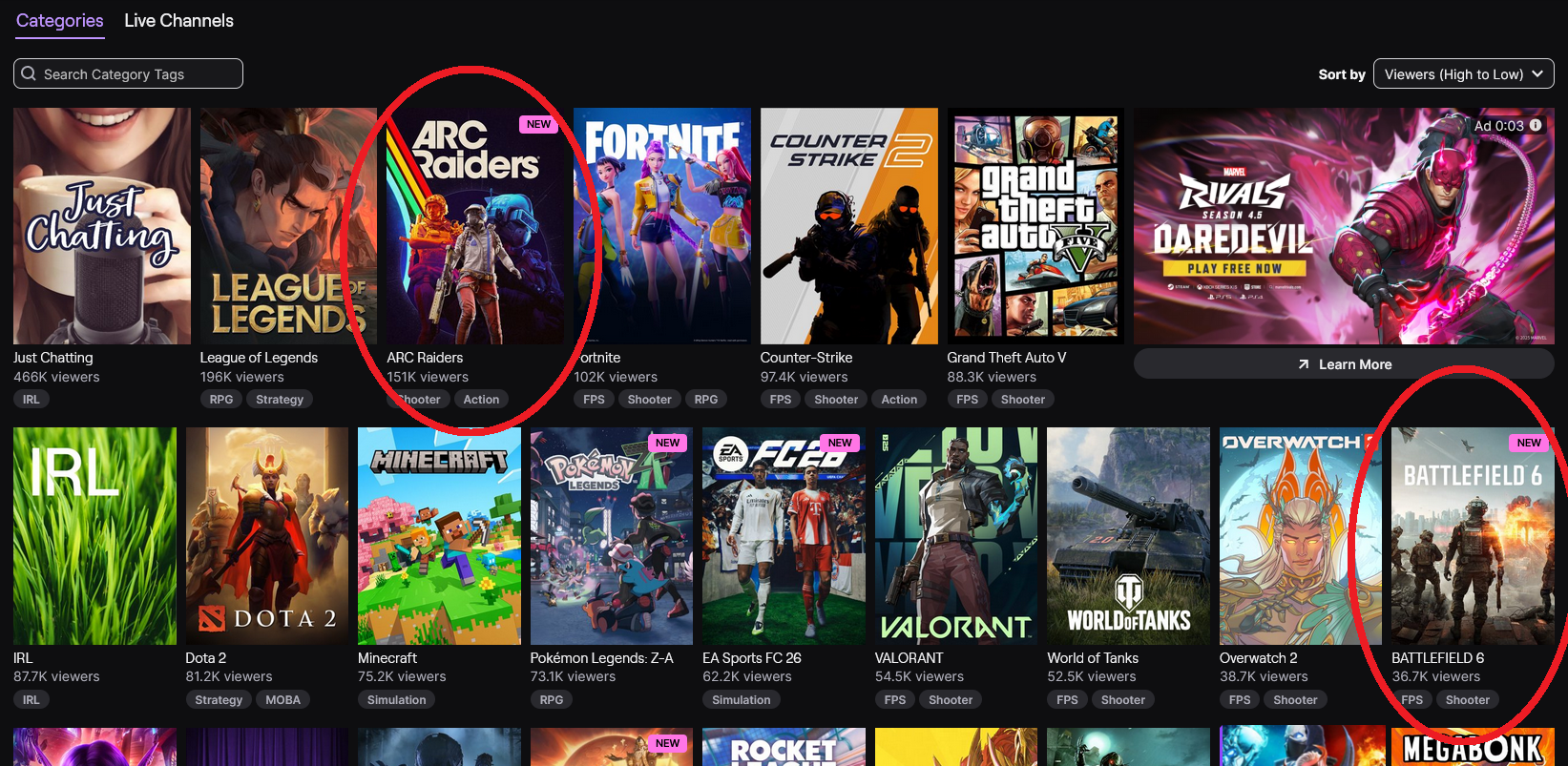The image size is (1568, 766).
Task: Open the Minecraft category thumbnail
Action: 439,536
